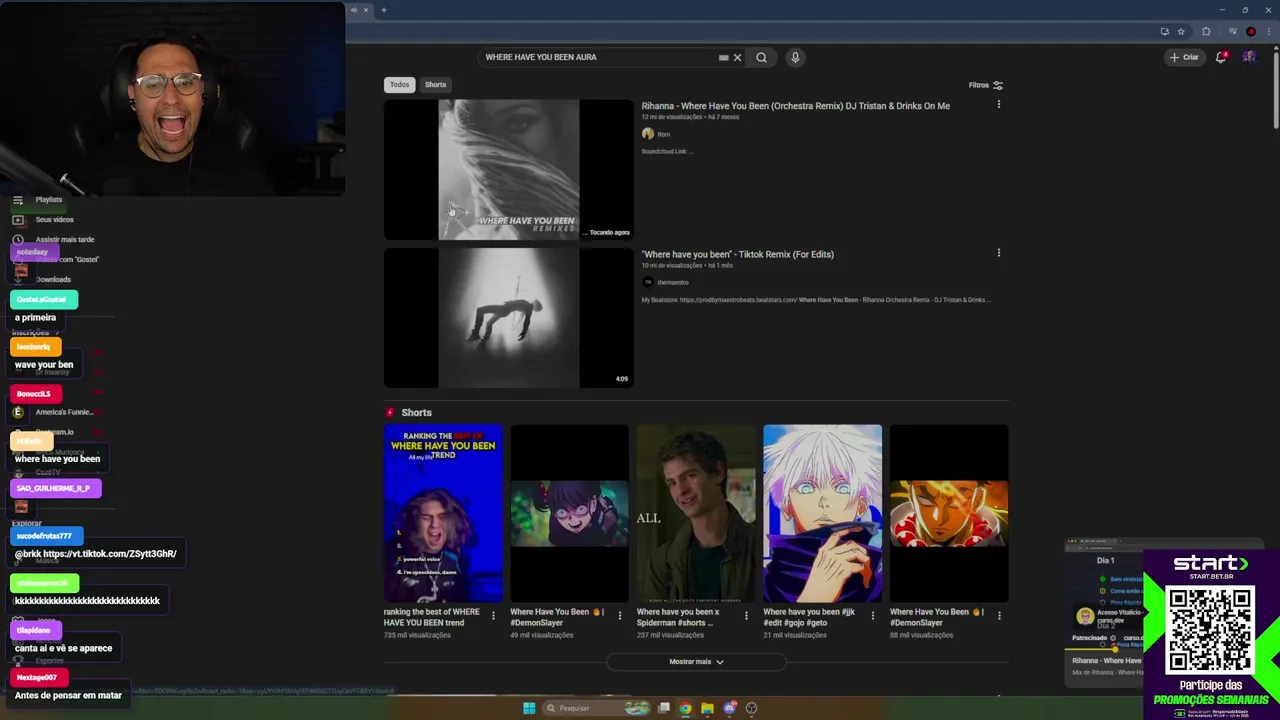Open browser profile avatar
1280x720 pixels.
coord(1251,31)
